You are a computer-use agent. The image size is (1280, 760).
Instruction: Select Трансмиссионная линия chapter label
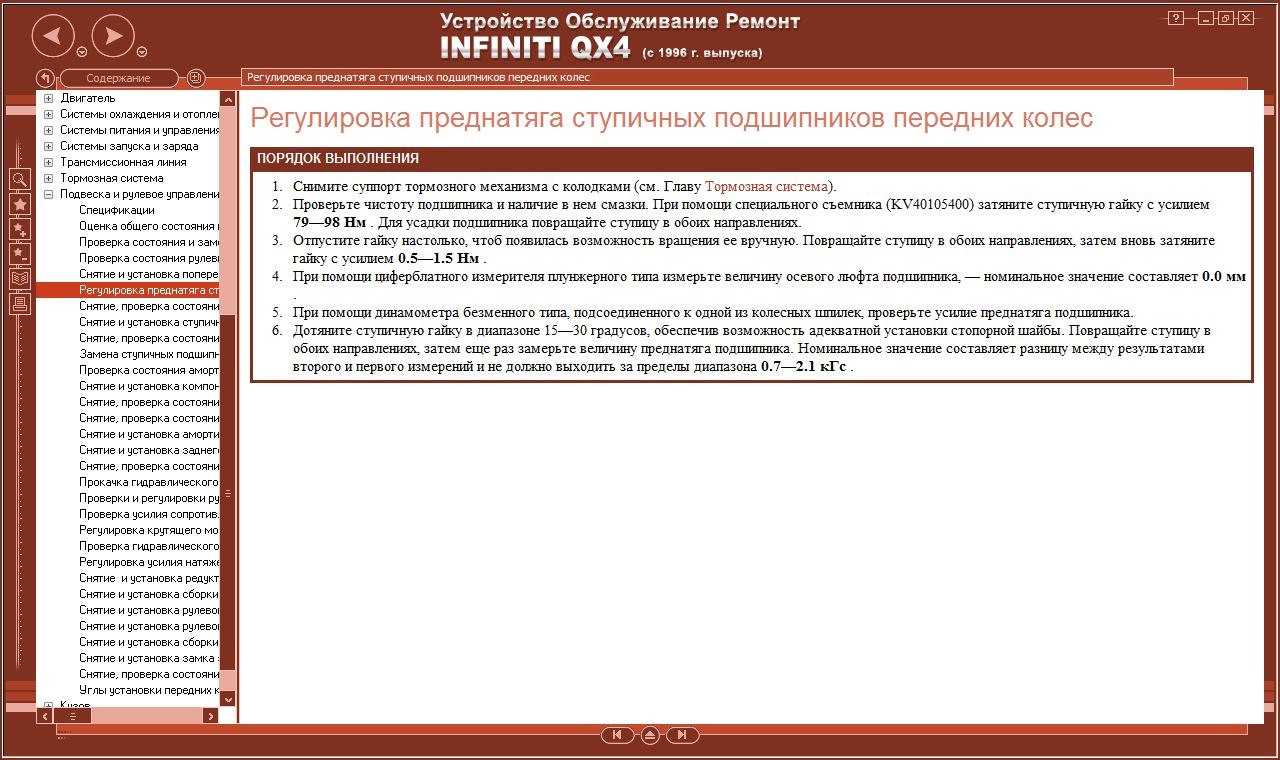[x=123, y=162]
